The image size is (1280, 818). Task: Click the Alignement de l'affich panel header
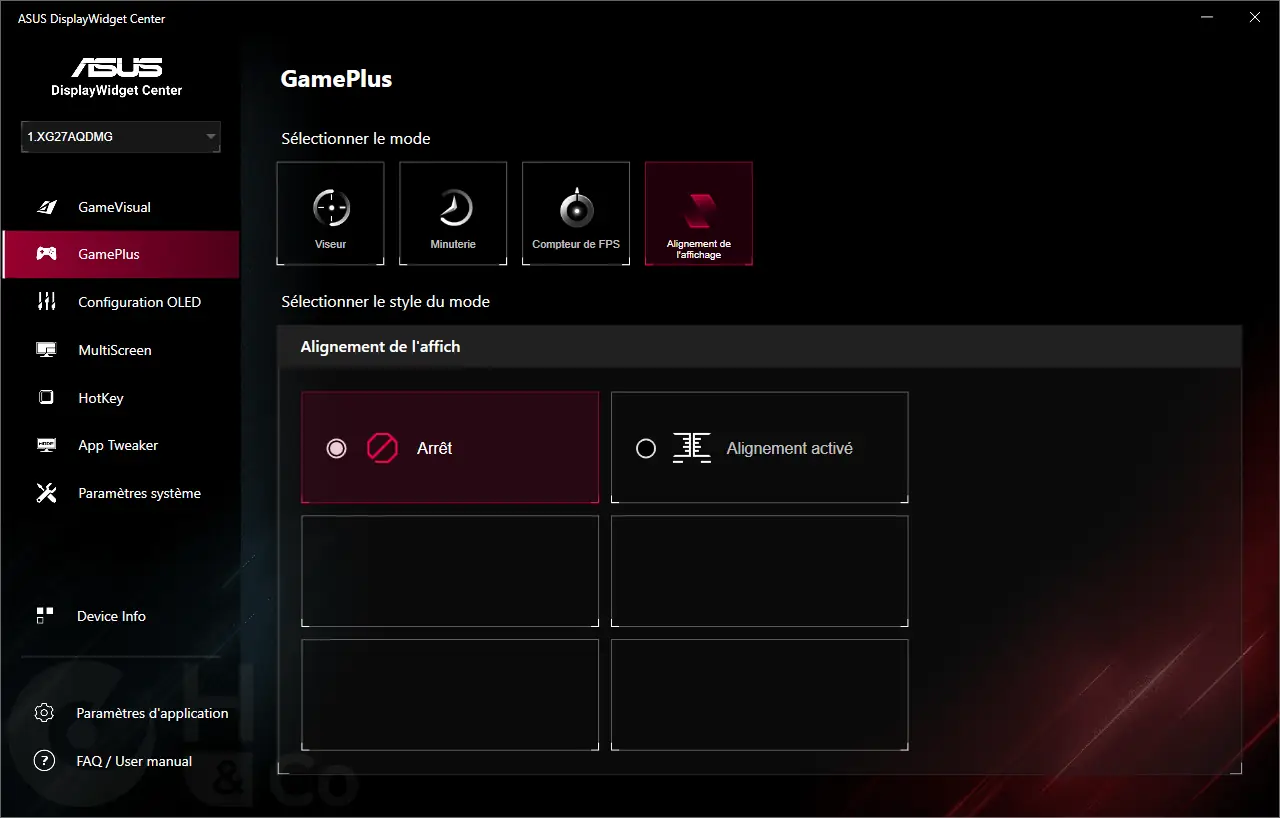760,347
